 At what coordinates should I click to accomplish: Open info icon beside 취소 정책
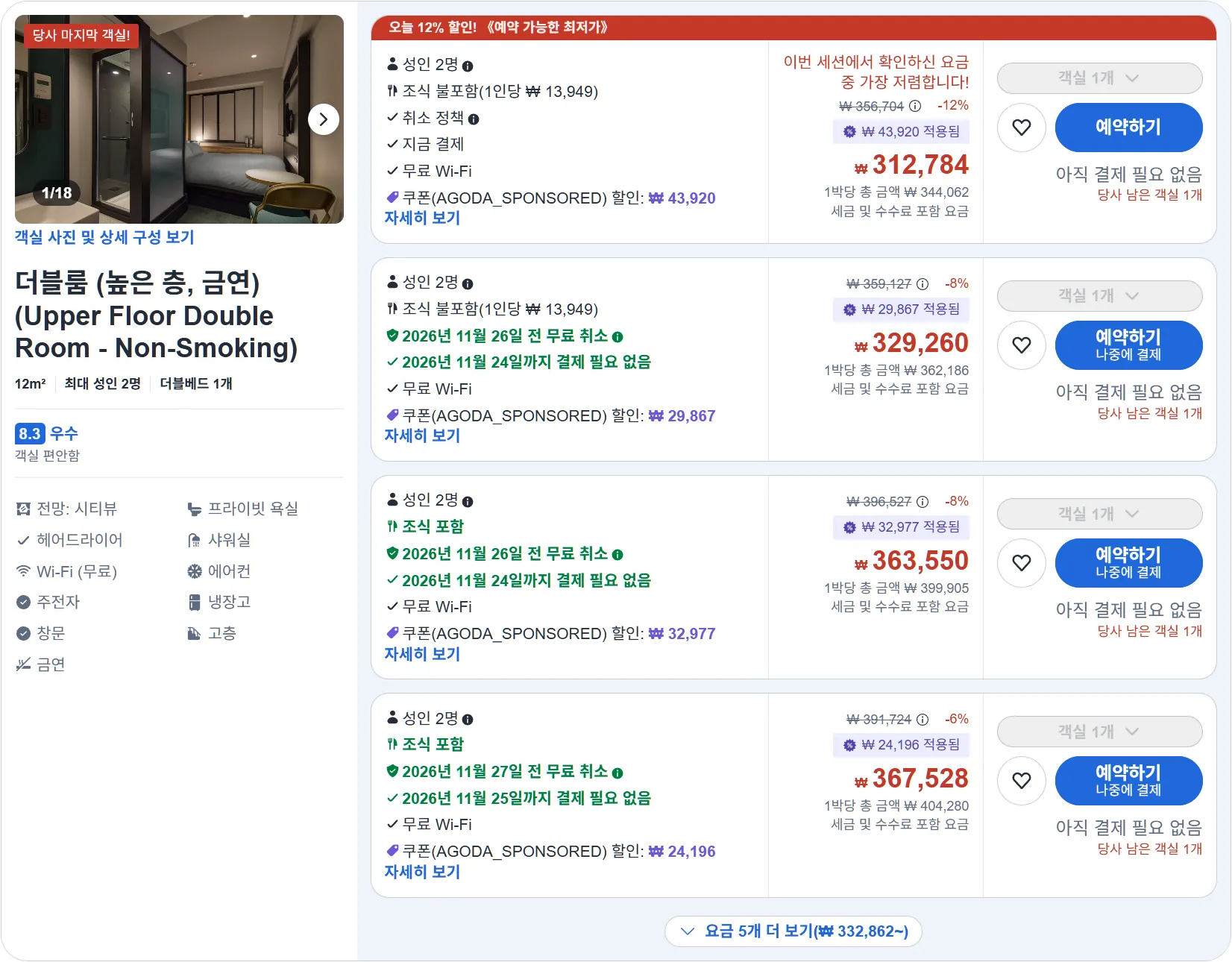point(474,119)
